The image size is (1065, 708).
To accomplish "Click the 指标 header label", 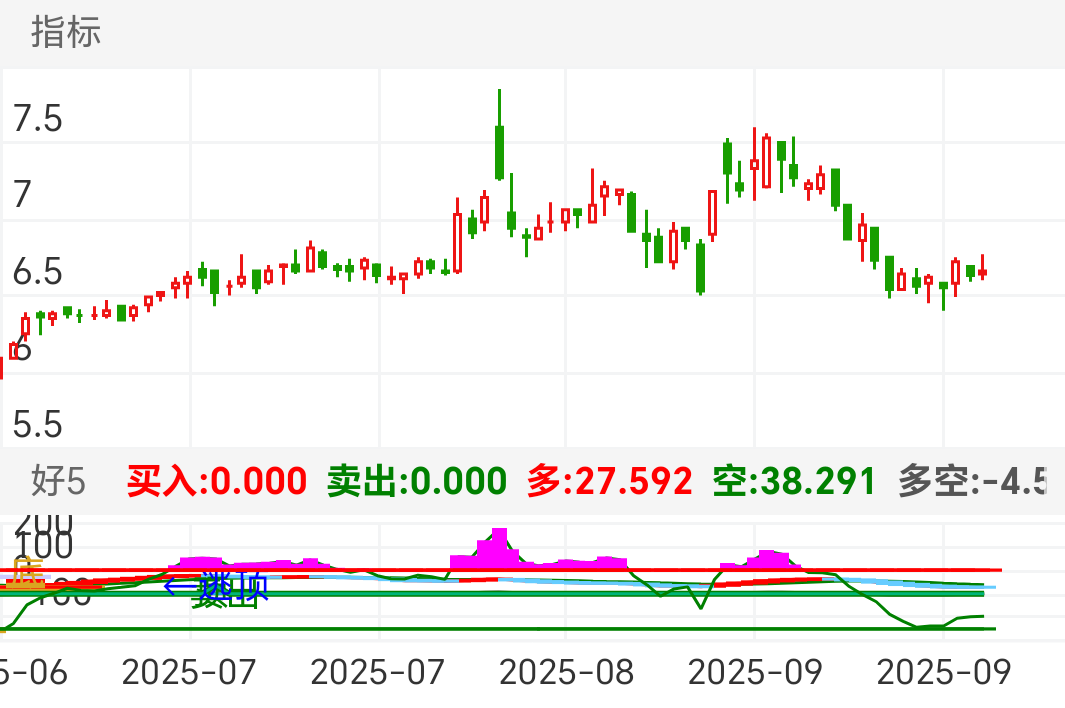I will point(66,33).
